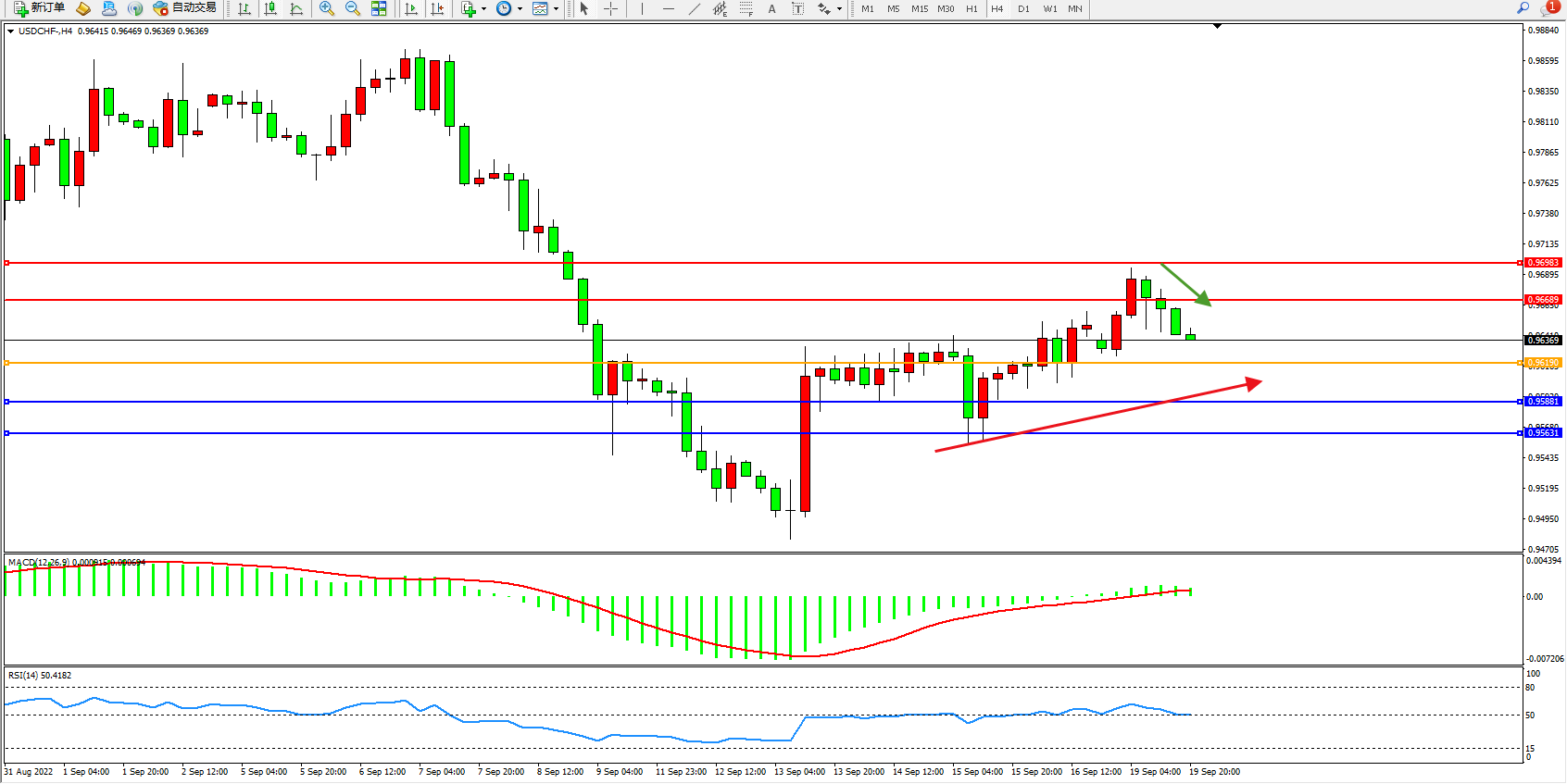Open the indicators list dropdown arrow
This screenshot has width=1567, height=784.
pos(483,9)
